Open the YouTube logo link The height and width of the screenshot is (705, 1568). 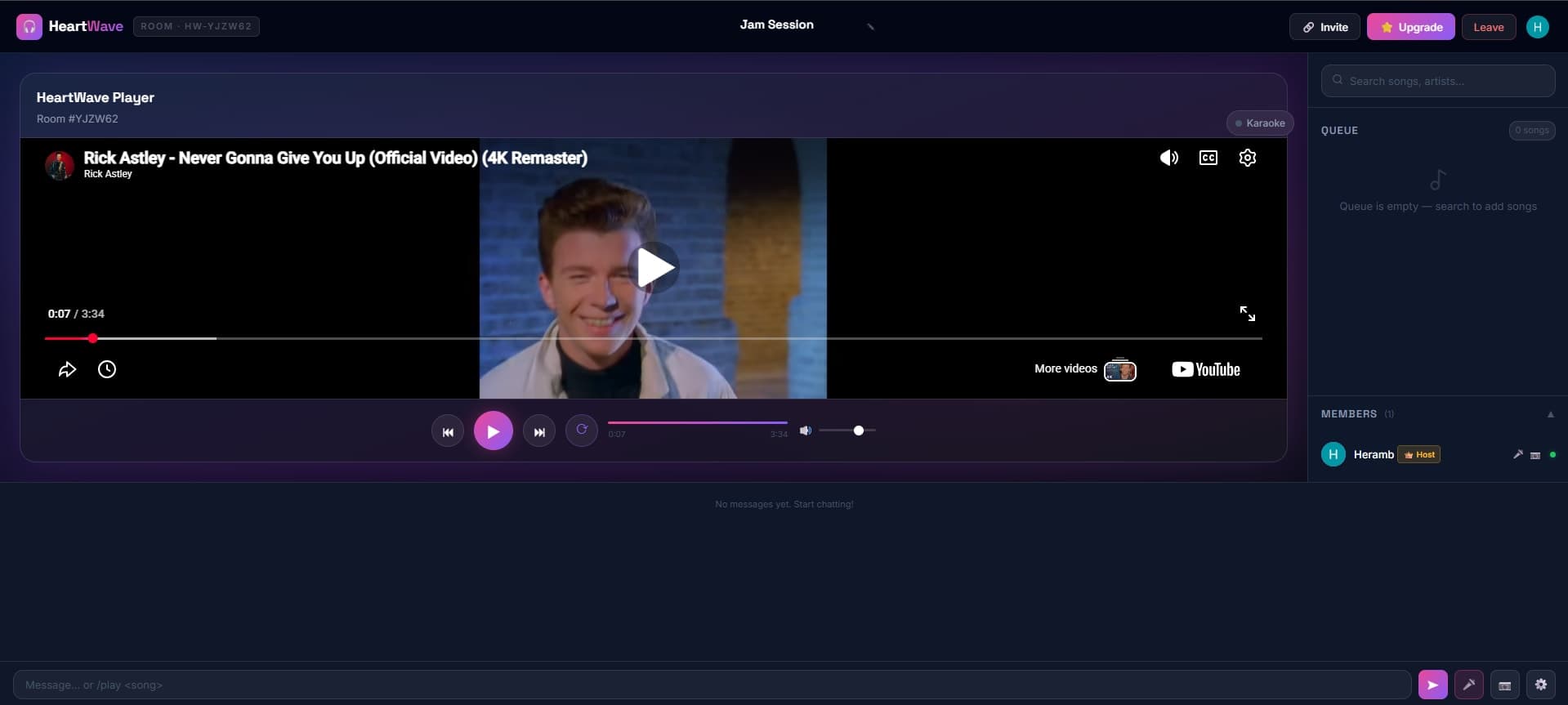click(x=1206, y=369)
